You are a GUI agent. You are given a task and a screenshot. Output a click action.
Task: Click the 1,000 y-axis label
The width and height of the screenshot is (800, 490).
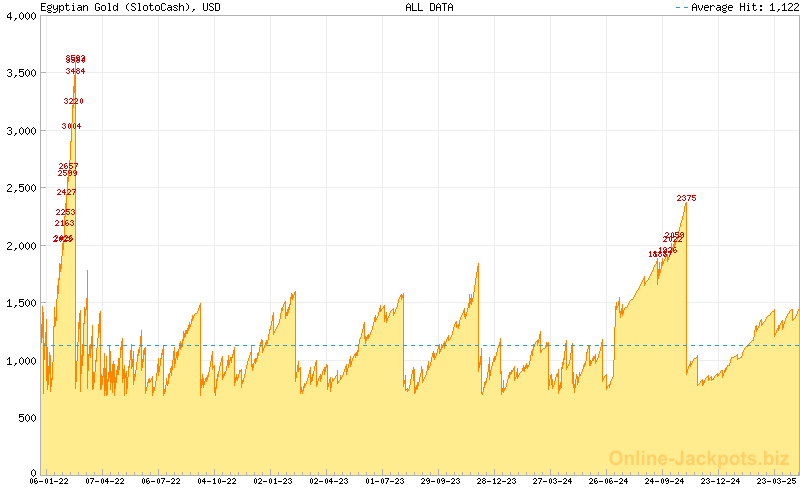pyautogui.click(x=19, y=360)
